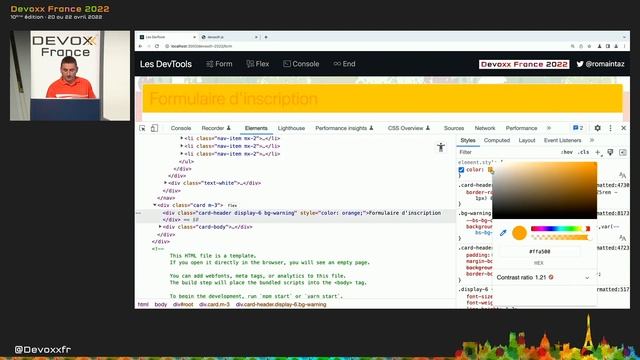Click the accessibility figure icon in Elements
This screenshot has height=360, width=640.
[x=441, y=147]
